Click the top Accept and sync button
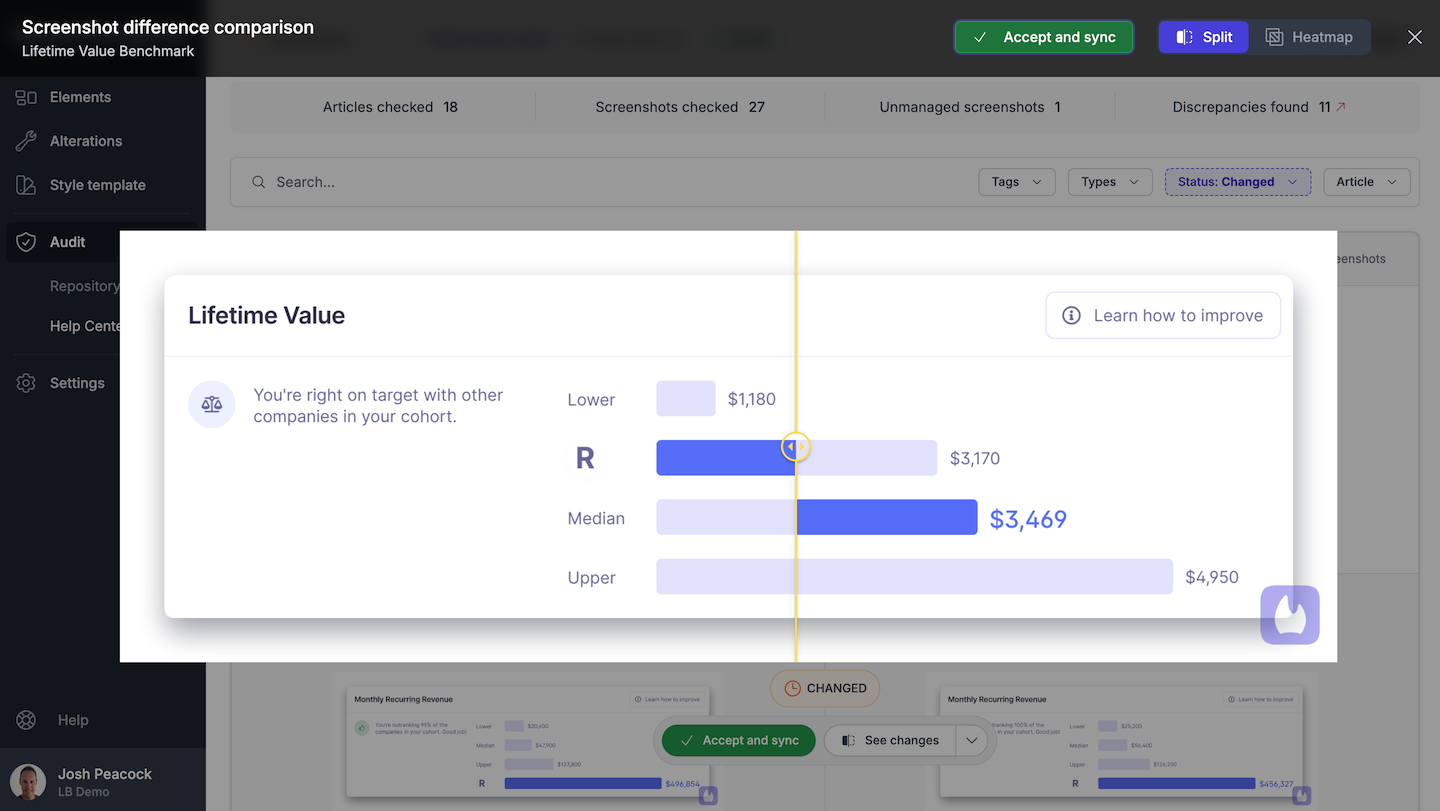Screen dimensions: 1440x811 coord(1043,37)
